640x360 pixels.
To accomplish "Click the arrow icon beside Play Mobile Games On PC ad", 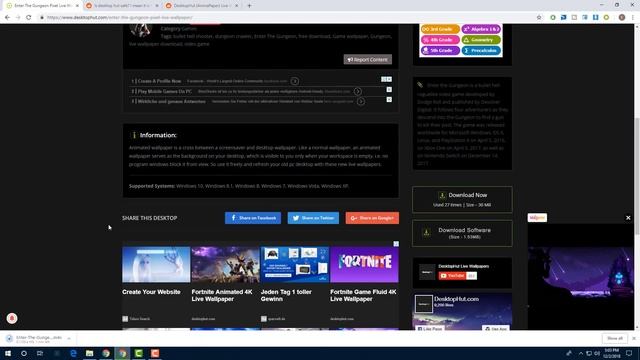I will [x=358, y=91].
